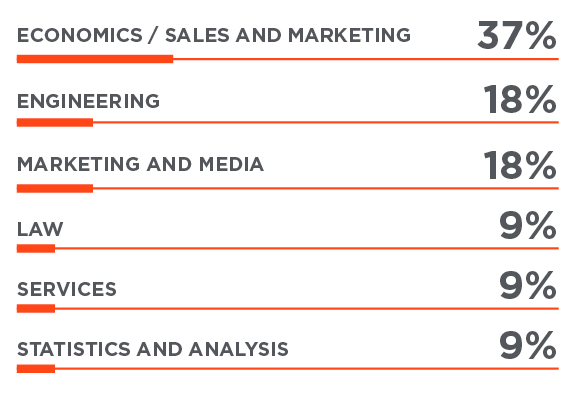
Task: Select the Services label
Action: [67, 289]
